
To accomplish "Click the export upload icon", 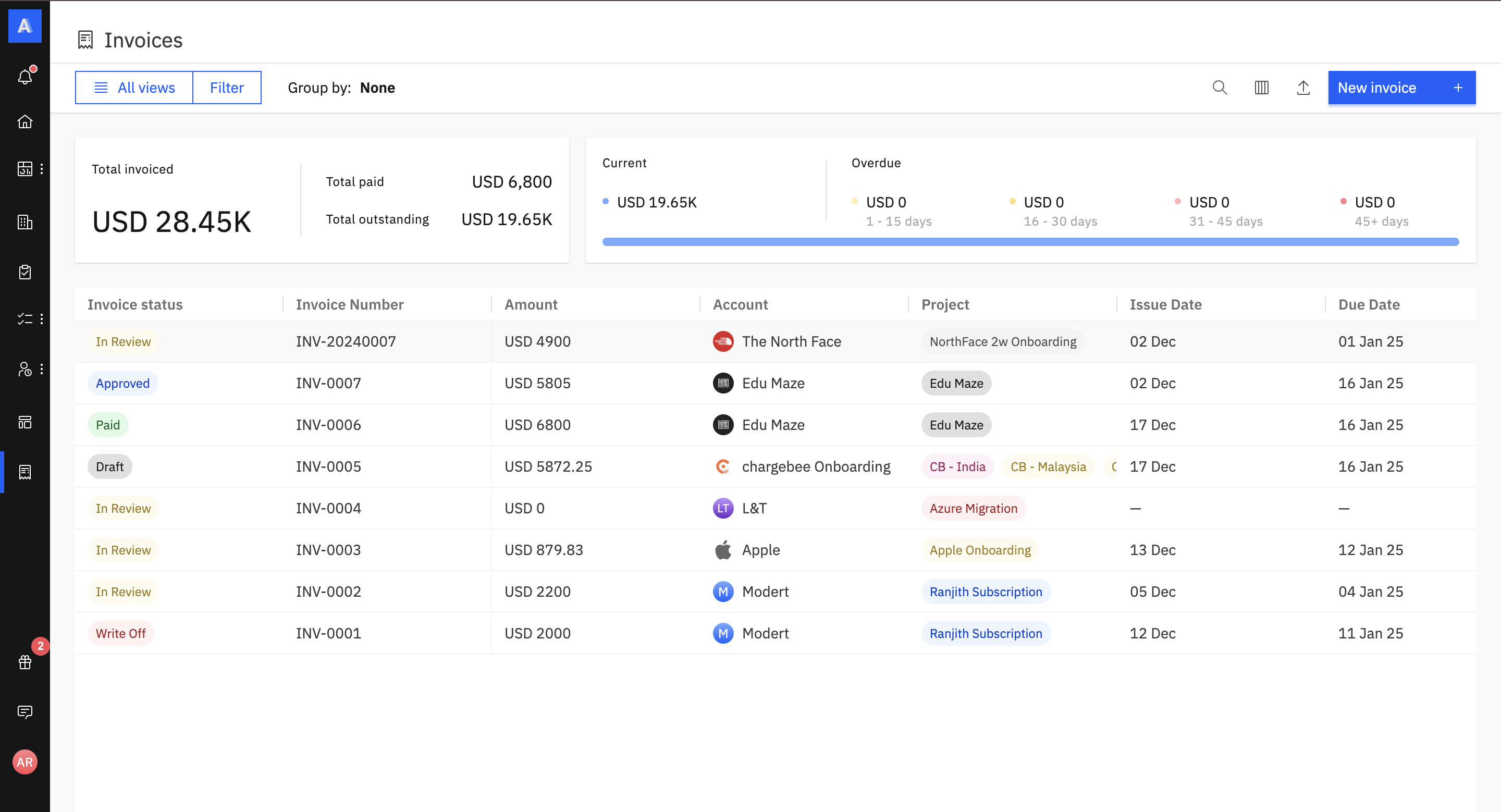I will tap(1303, 88).
